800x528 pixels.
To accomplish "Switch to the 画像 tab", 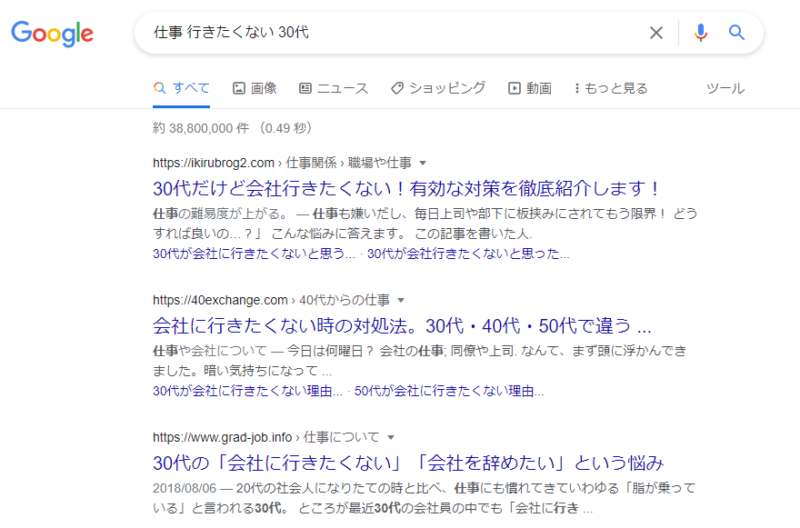I will click(x=255, y=88).
